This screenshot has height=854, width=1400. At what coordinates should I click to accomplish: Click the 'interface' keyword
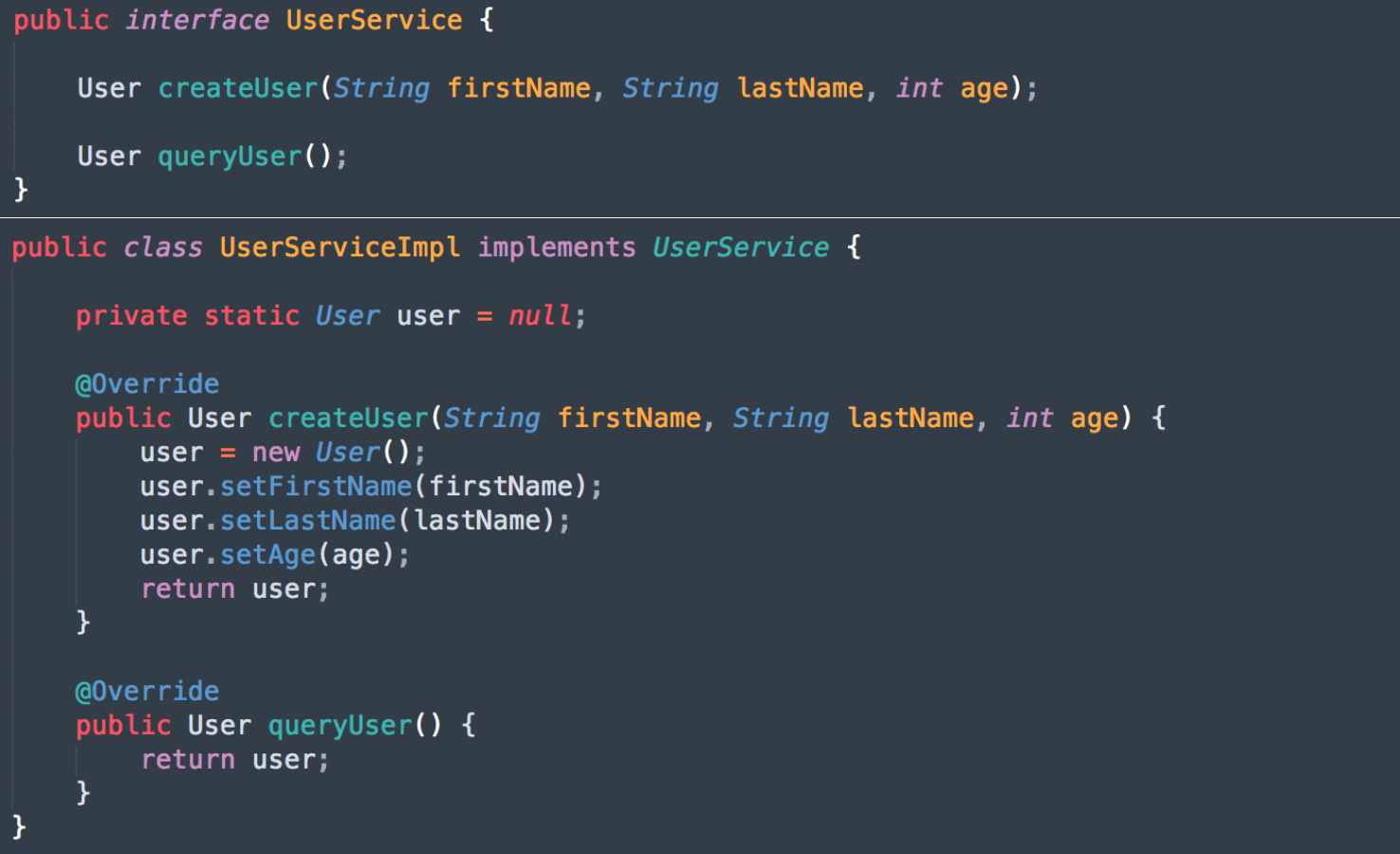click(x=197, y=20)
